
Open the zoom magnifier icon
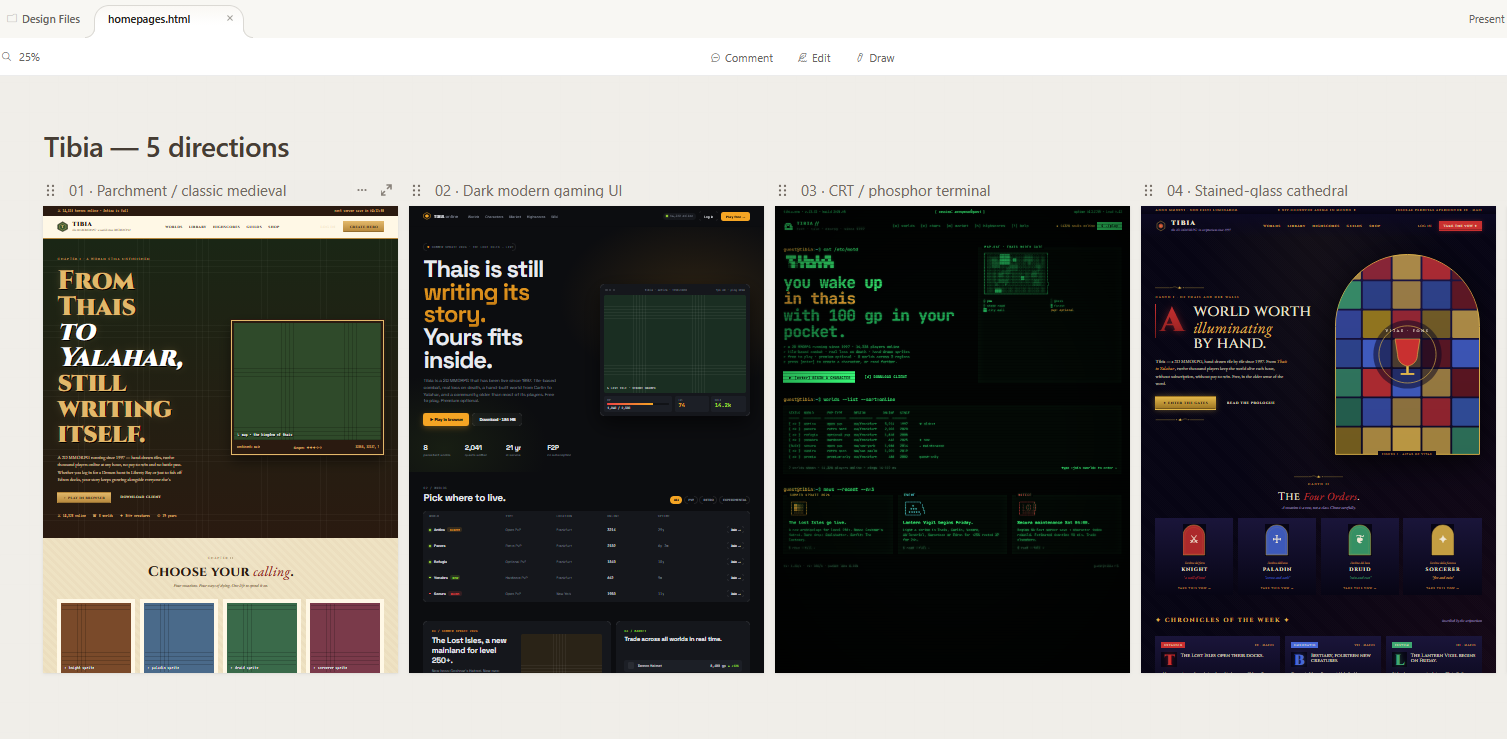coord(6,57)
